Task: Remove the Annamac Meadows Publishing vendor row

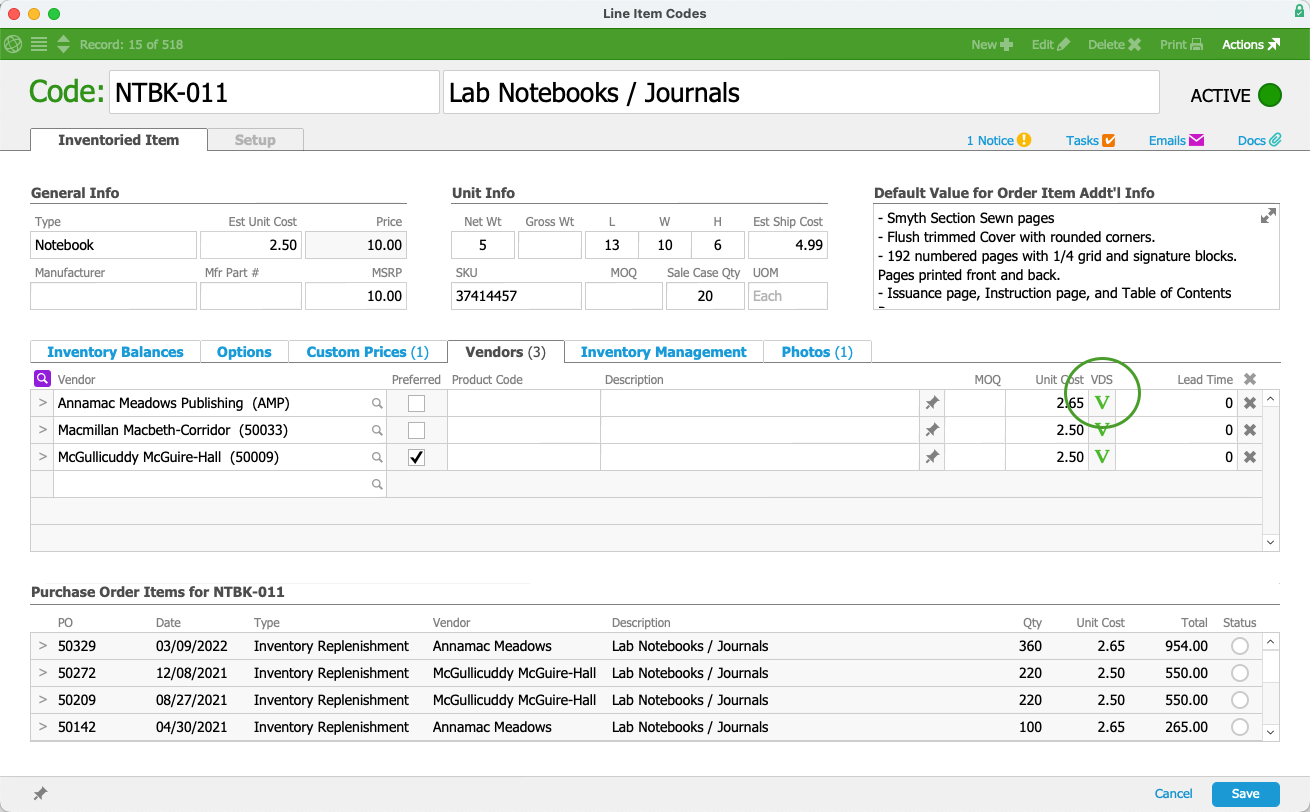Action: [1249, 403]
